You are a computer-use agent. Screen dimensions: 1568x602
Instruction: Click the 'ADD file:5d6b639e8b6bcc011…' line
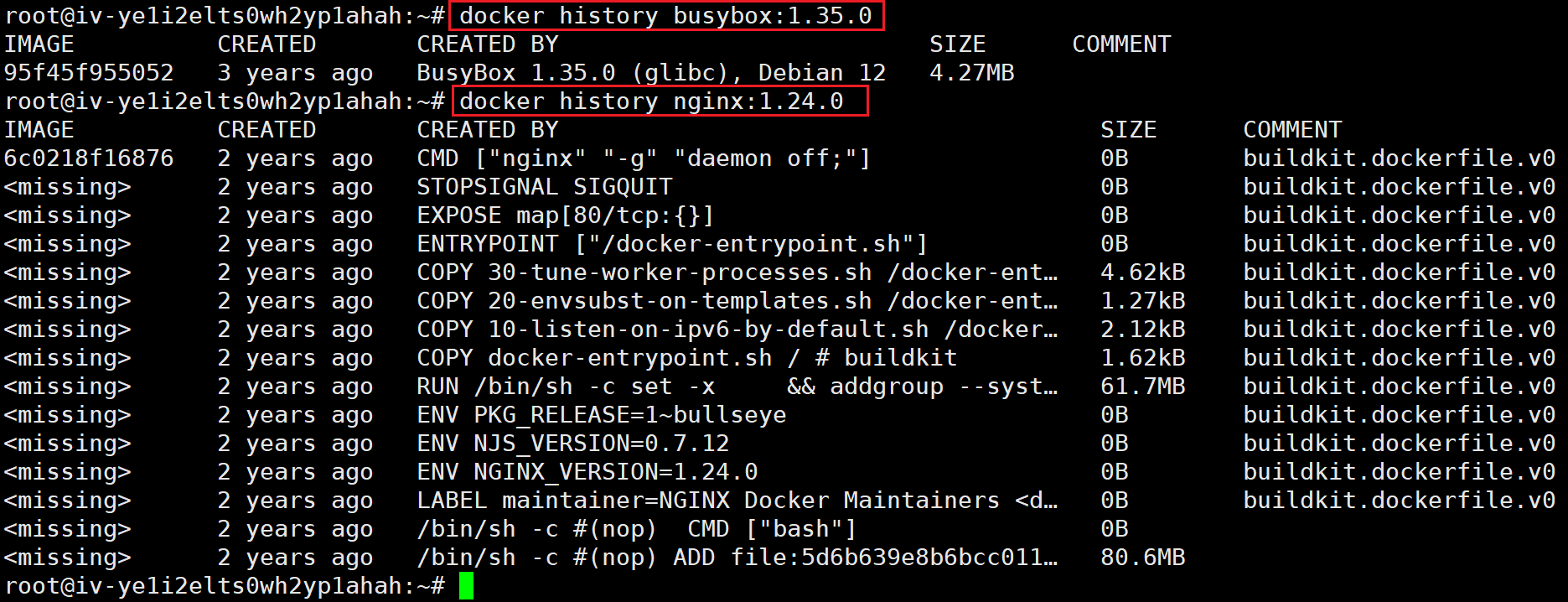[737, 558]
